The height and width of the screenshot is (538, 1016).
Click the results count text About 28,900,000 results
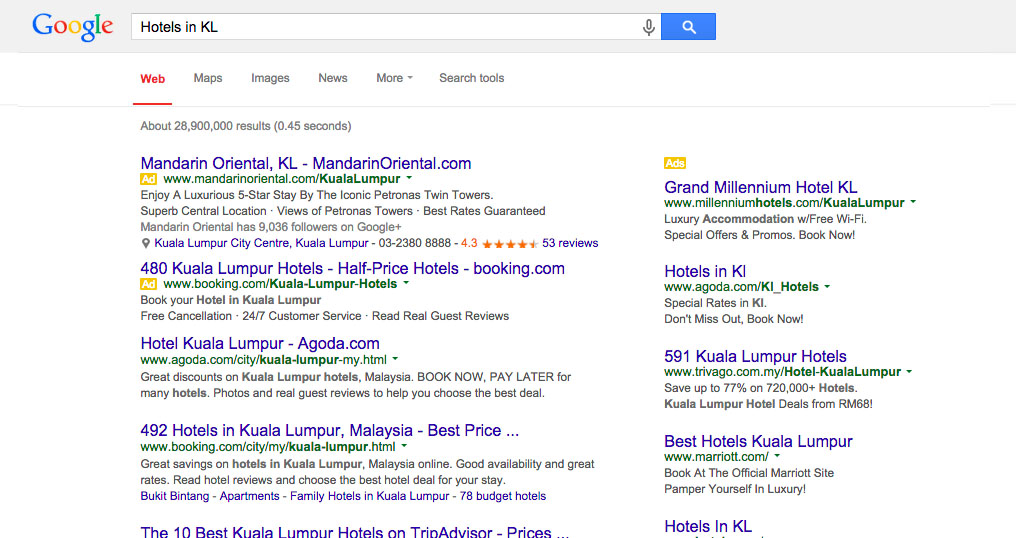[x=246, y=126]
